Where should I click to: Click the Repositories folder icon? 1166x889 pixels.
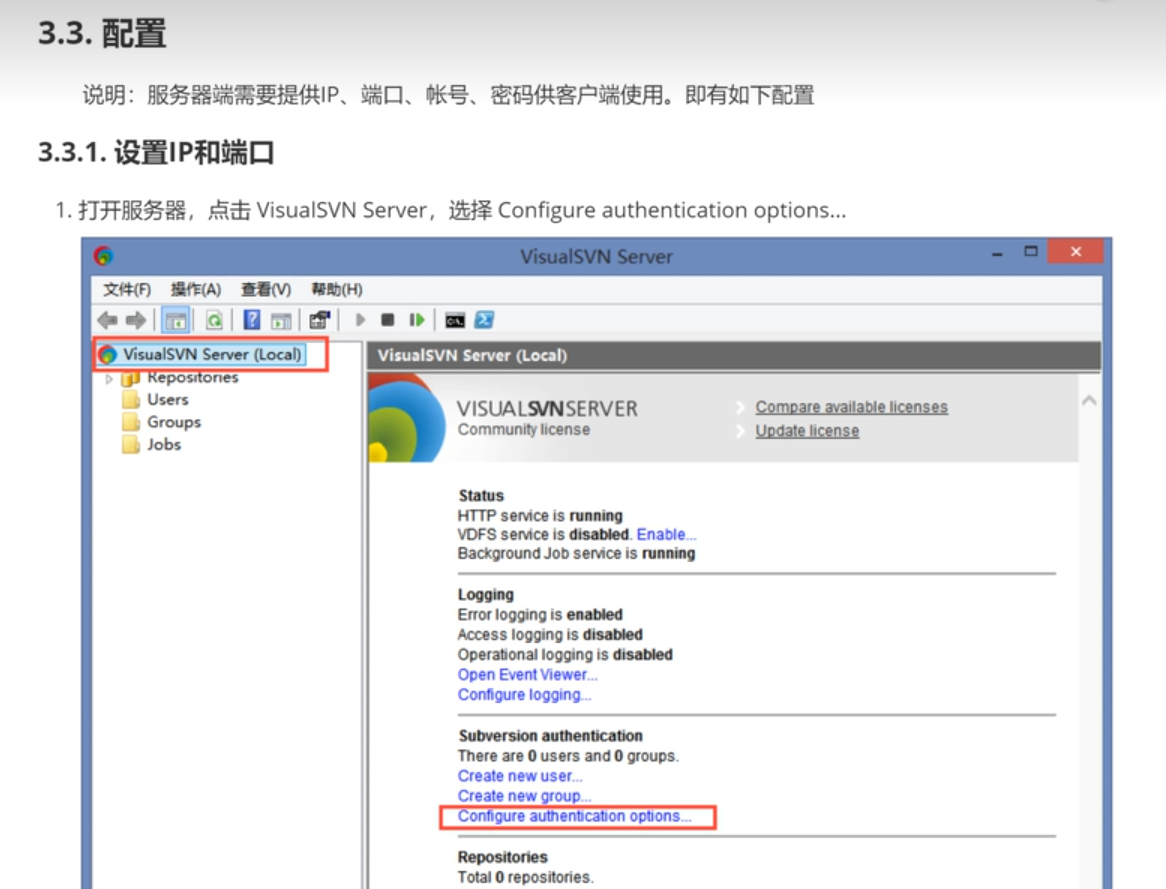tap(131, 378)
